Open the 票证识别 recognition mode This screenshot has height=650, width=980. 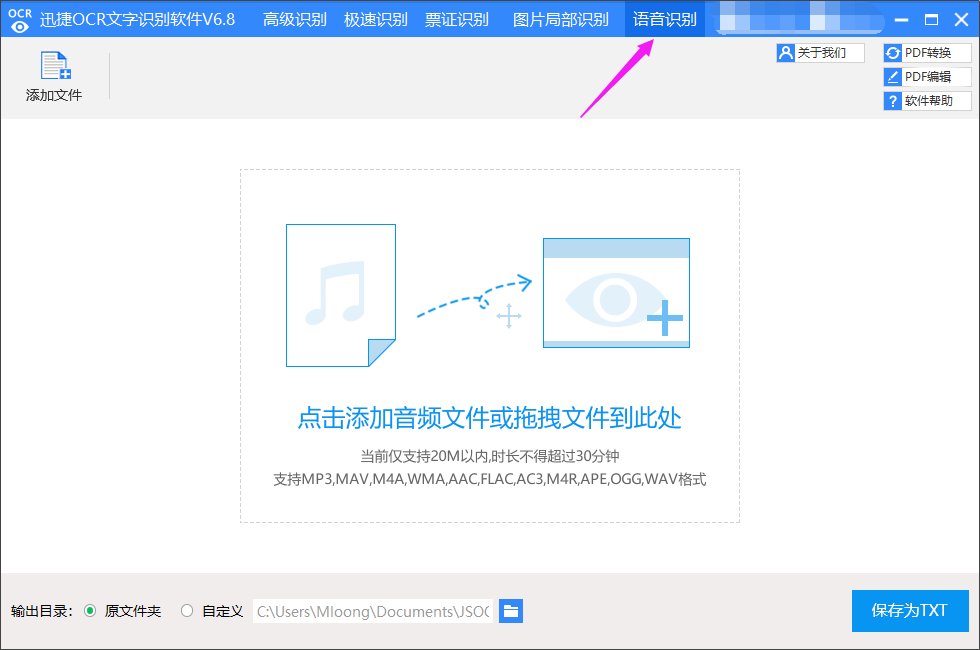point(458,18)
